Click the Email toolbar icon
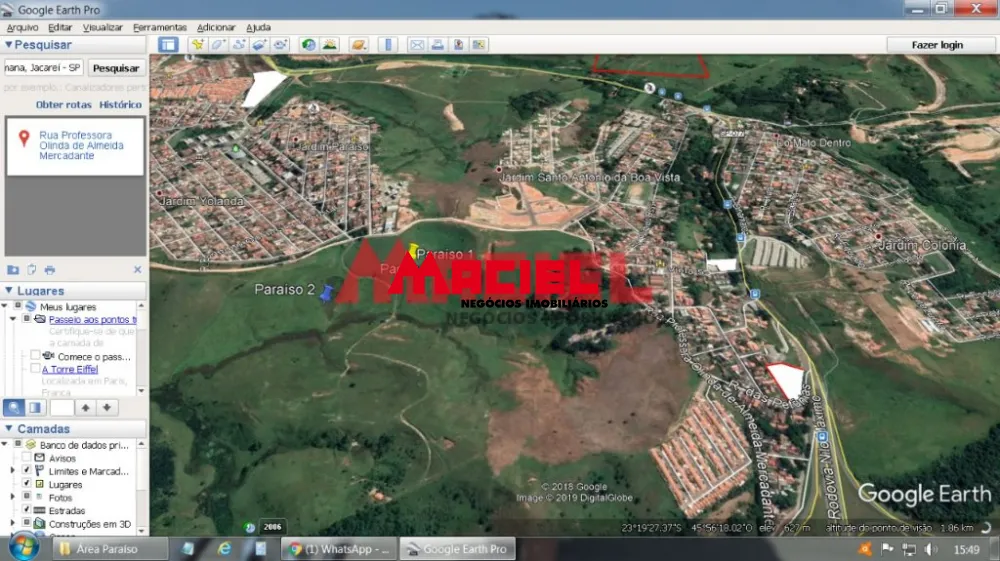This screenshot has height=561, width=1000. pos(416,45)
